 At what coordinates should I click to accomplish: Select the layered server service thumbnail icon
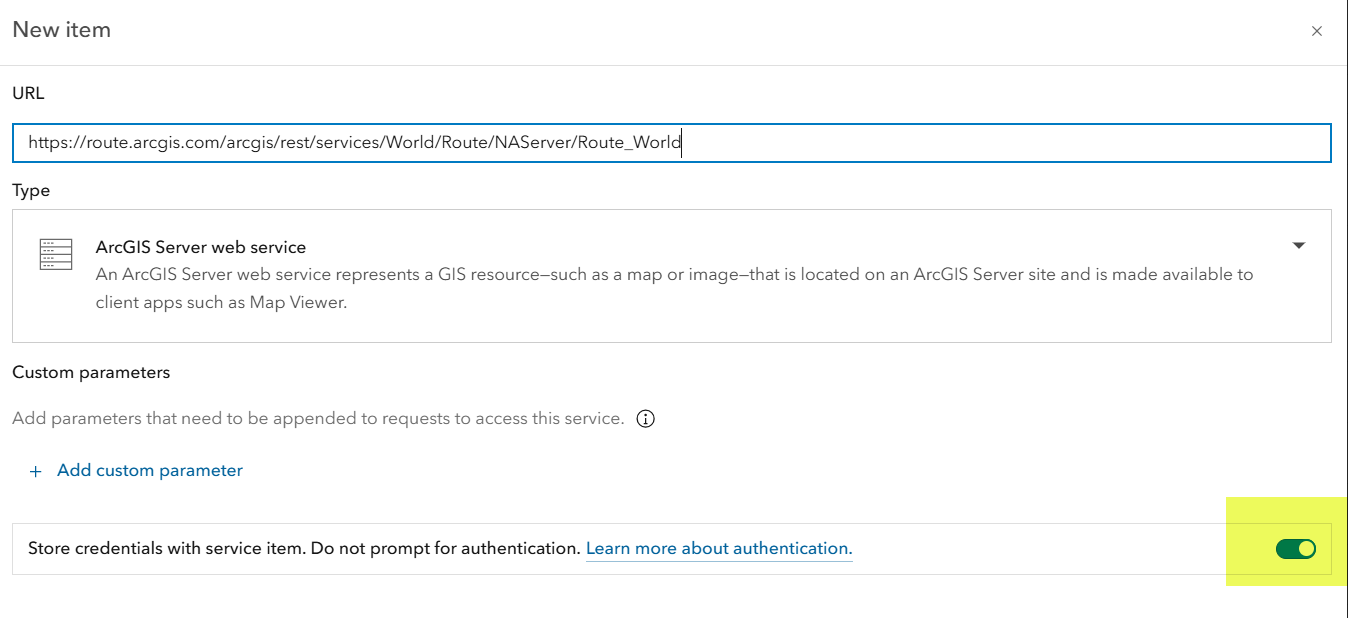[x=55, y=254]
